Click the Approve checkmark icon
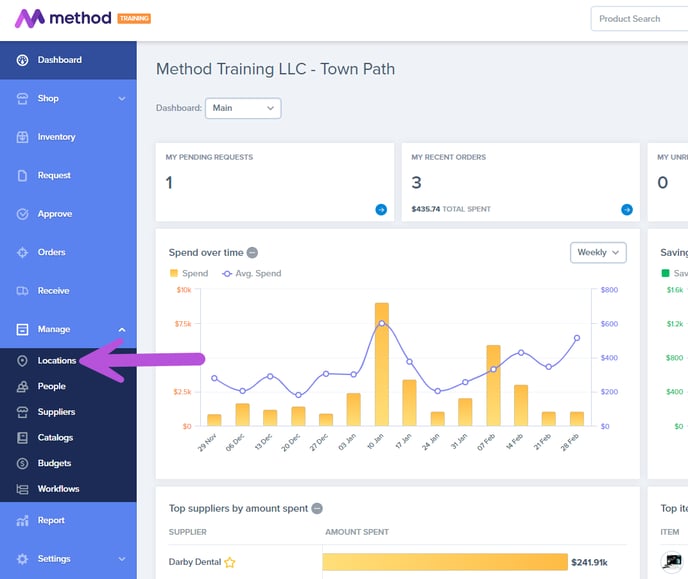 (22, 214)
